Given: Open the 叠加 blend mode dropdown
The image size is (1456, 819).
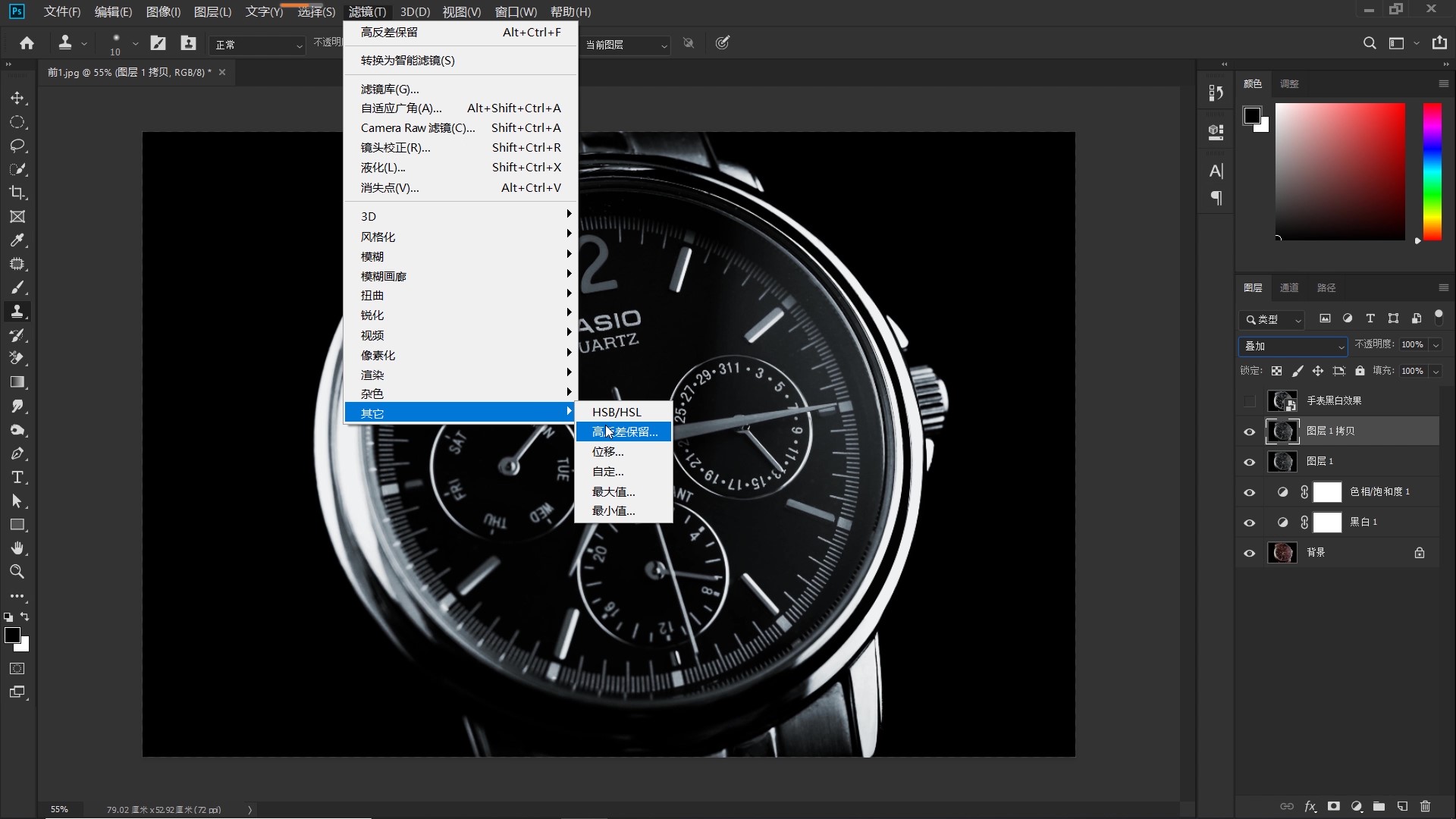Looking at the screenshot, I should coord(1293,346).
